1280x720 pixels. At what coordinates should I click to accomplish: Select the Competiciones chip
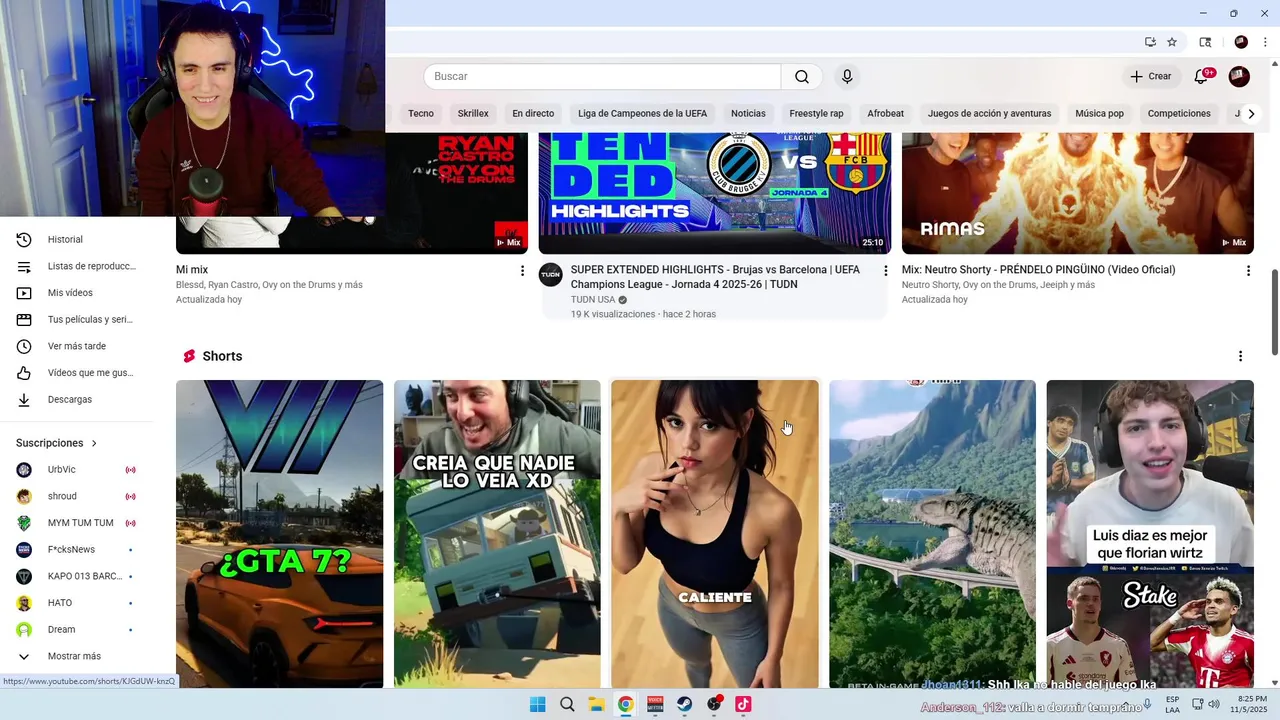coord(1179,114)
